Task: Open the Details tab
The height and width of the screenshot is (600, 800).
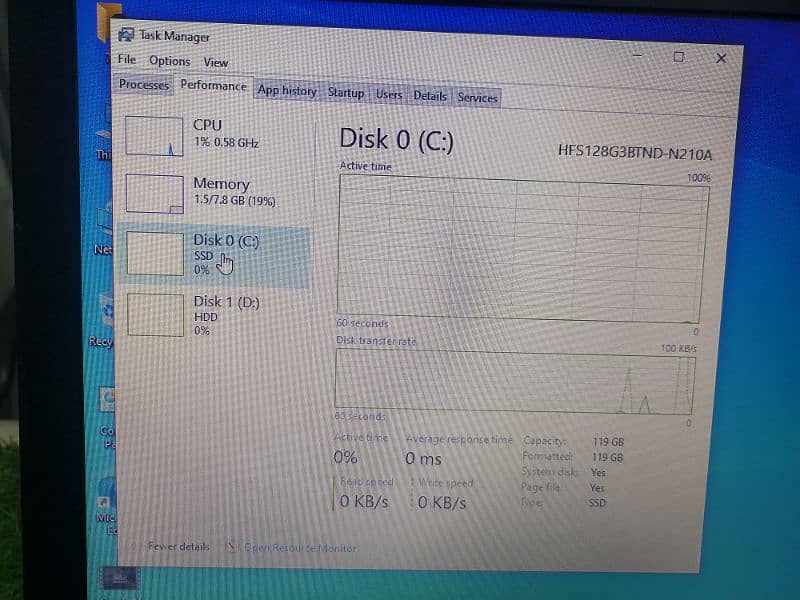Action: click(430, 95)
